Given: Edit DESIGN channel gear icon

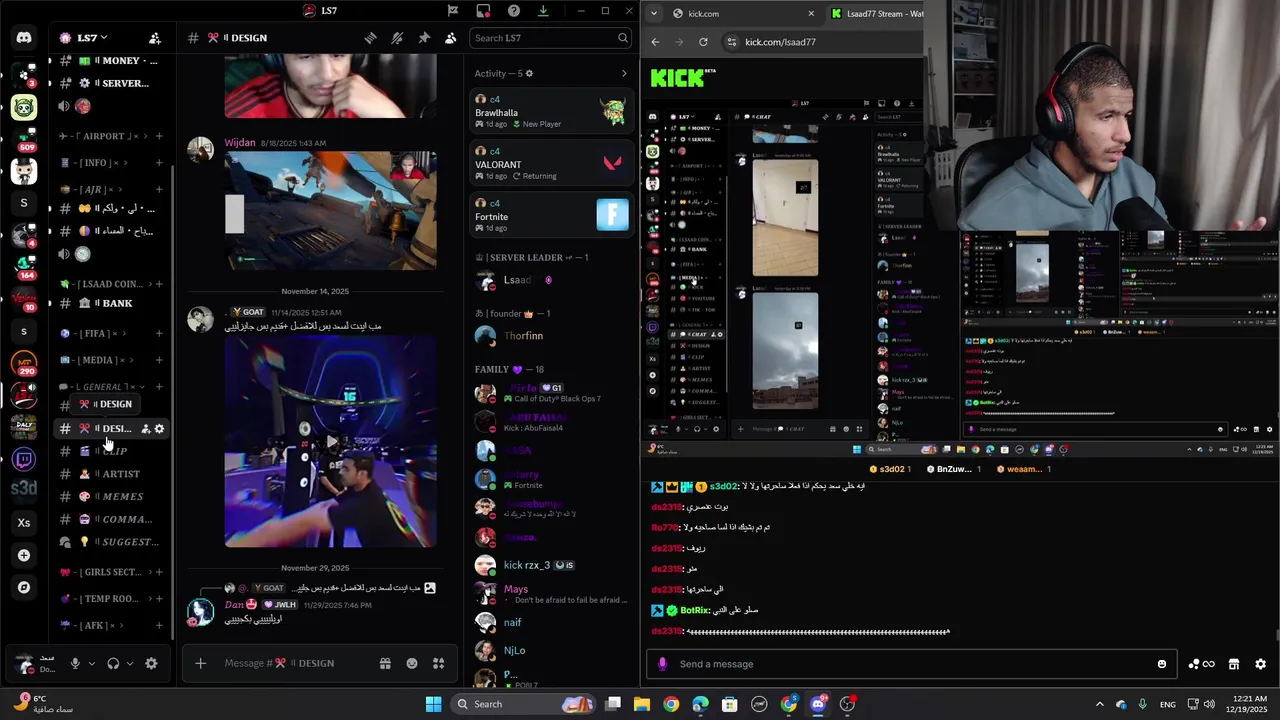Looking at the screenshot, I should point(159,429).
